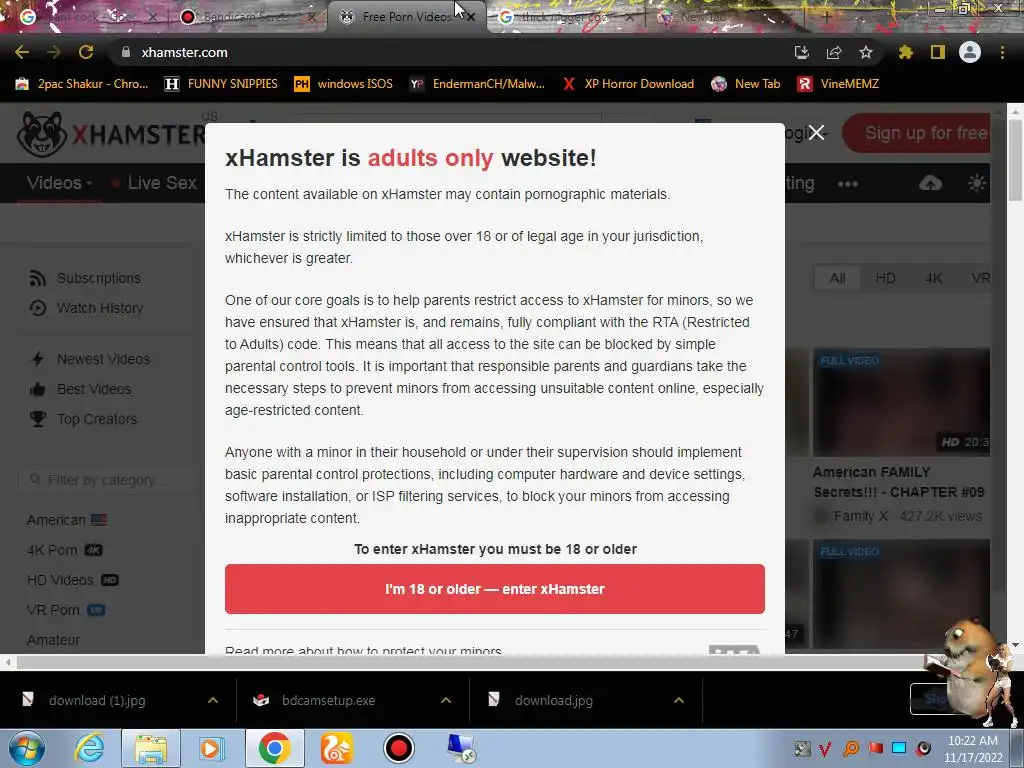Viewport: 1024px width, 768px height.
Task: Open Watch History in the sidebar
Action: (x=86, y=308)
